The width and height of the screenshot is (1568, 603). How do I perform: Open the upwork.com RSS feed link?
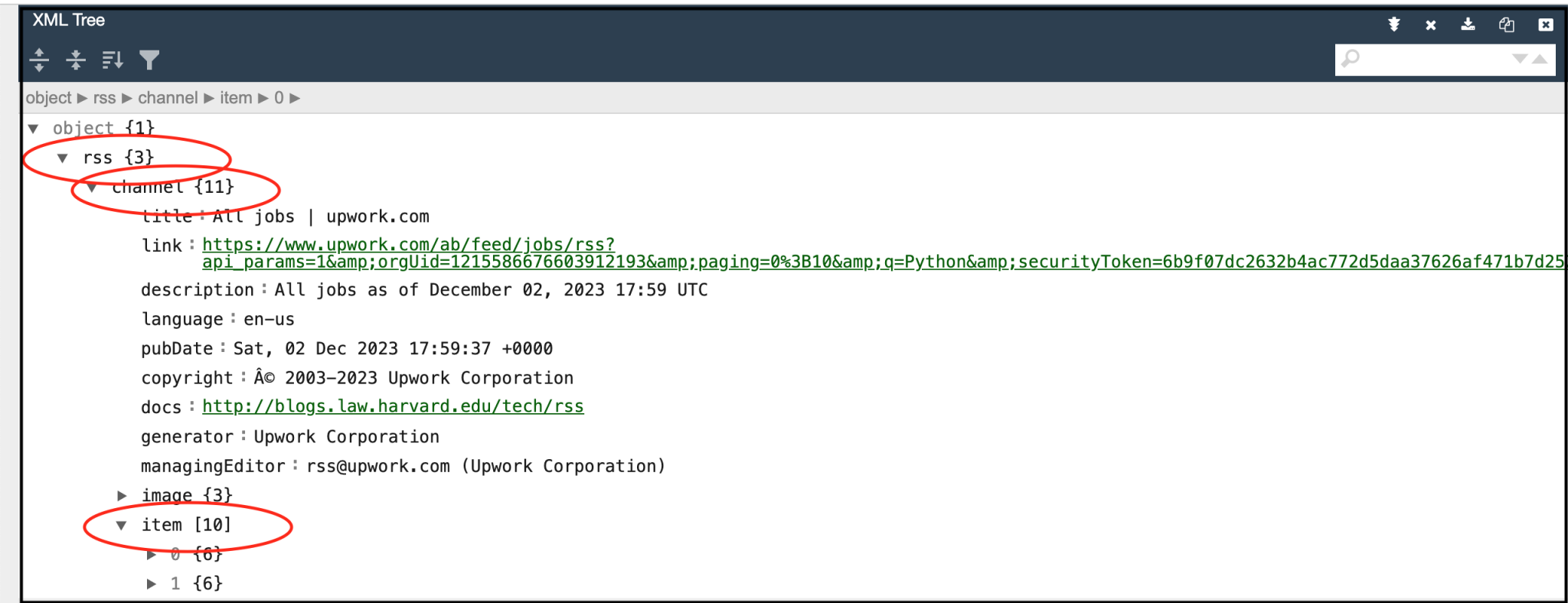pos(408,245)
